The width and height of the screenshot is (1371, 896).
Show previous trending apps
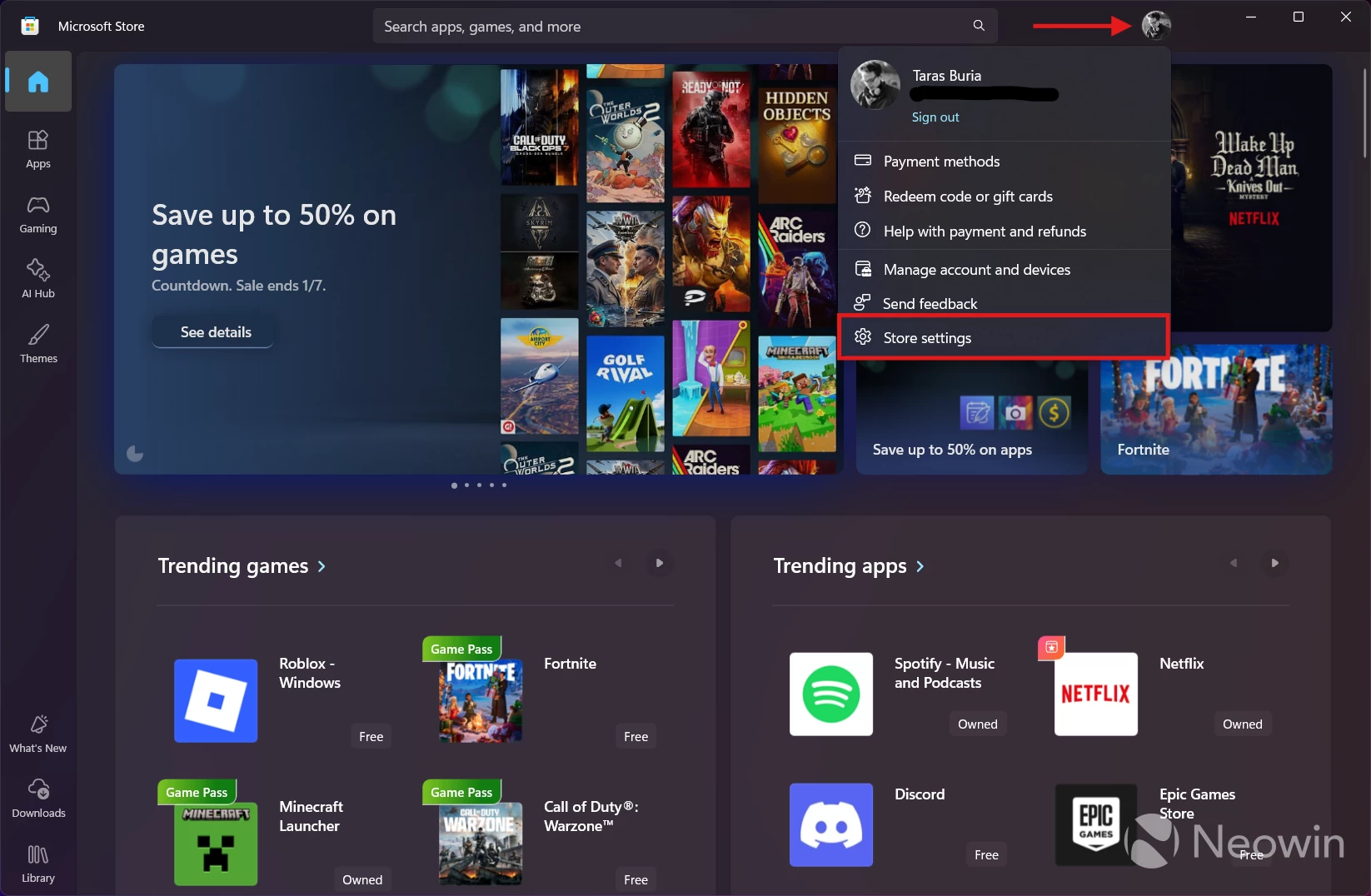(1234, 563)
